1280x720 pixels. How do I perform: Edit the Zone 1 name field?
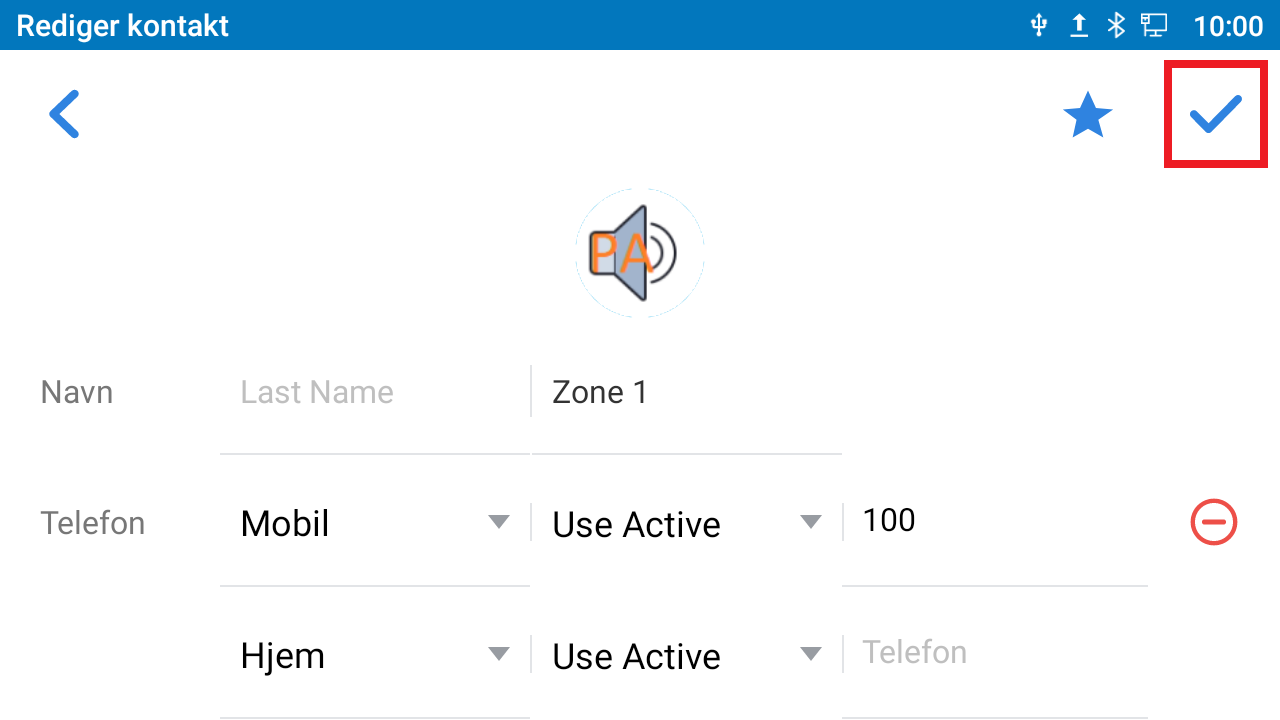tap(686, 392)
